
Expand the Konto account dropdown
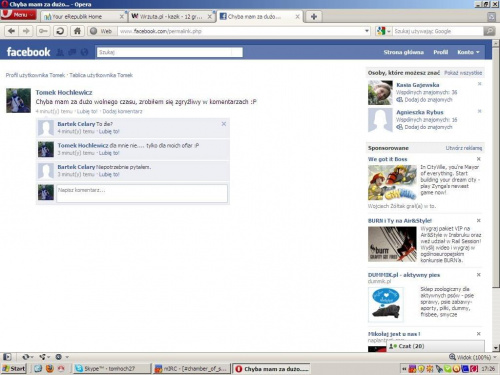[468, 52]
